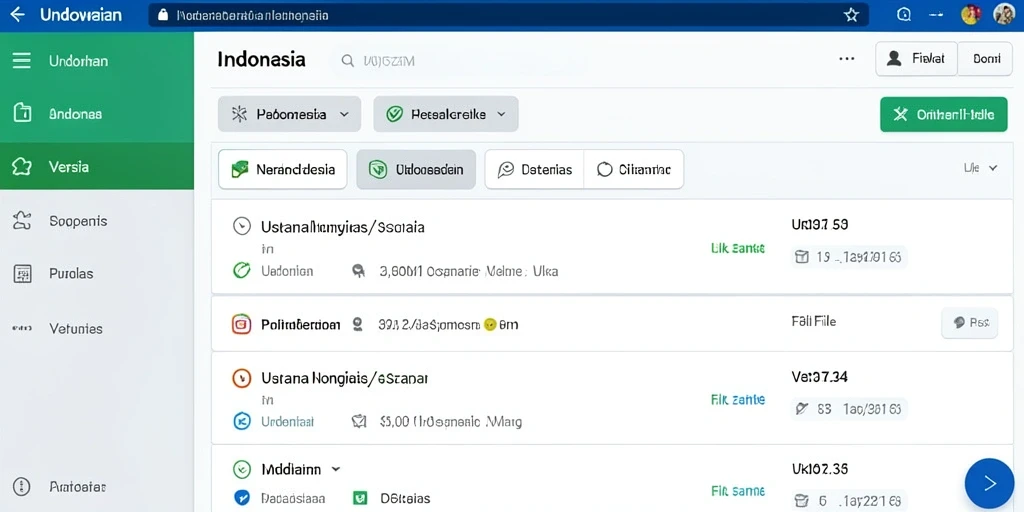Click the back arrow in the top bar
The height and width of the screenshot is (512, 1024).
coord(18,14)
